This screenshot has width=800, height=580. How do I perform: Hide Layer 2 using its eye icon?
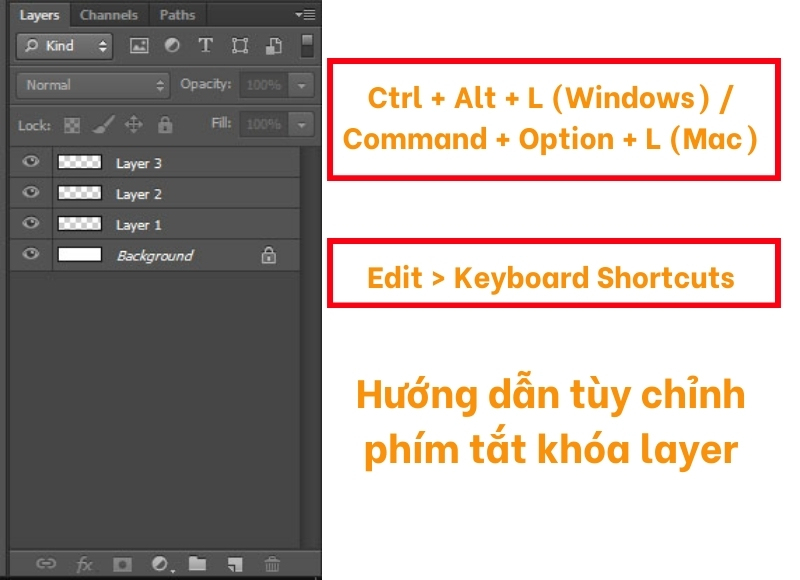pyautogui.click(x=31, y=192)
